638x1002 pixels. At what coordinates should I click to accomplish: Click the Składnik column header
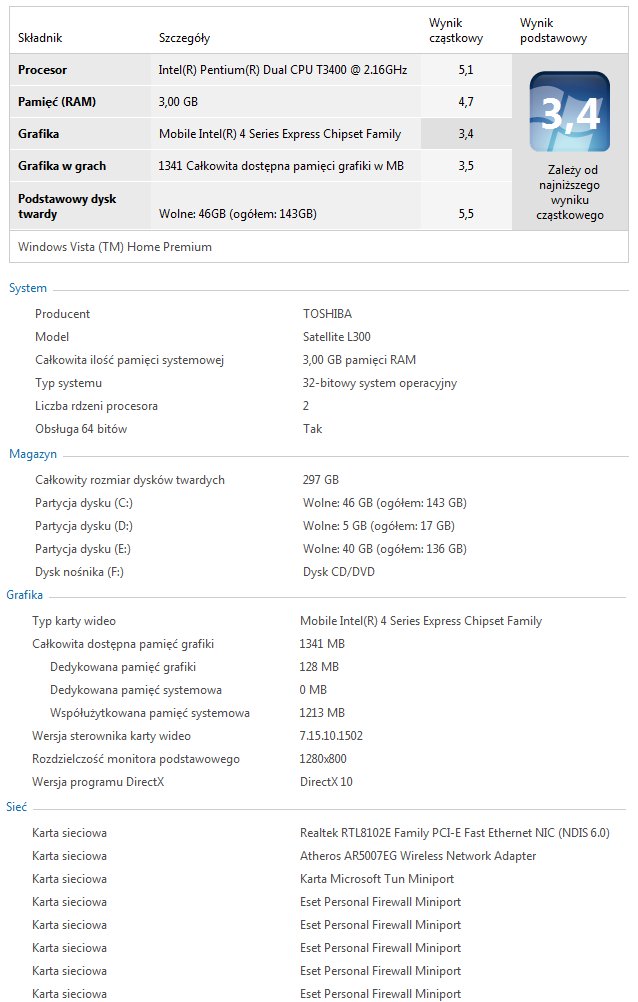coord(40,38)
